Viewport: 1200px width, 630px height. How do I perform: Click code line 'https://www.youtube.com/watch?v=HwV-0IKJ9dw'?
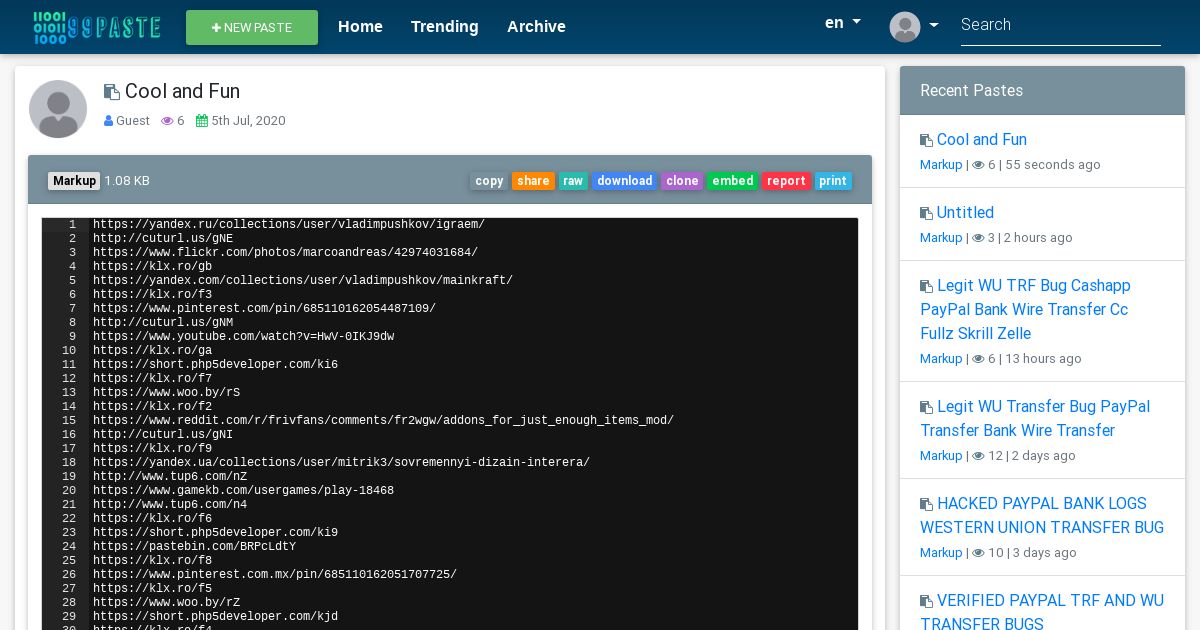point(243,337)
